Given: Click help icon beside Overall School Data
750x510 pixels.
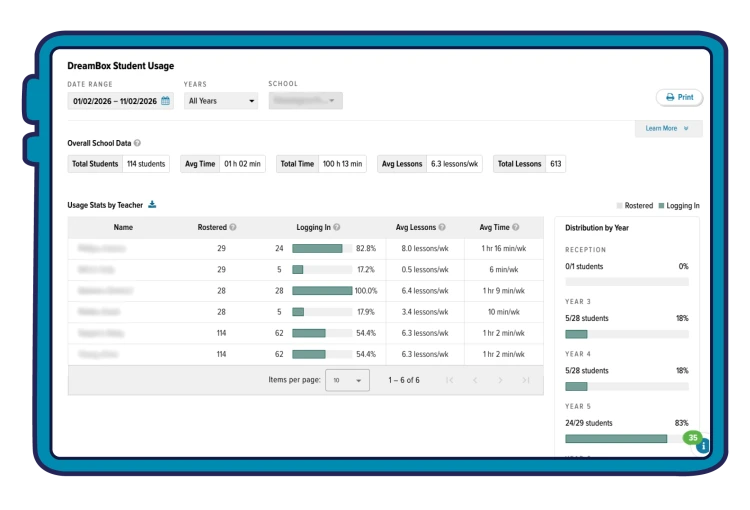Looking at the screenshot, I should point(137,143).
